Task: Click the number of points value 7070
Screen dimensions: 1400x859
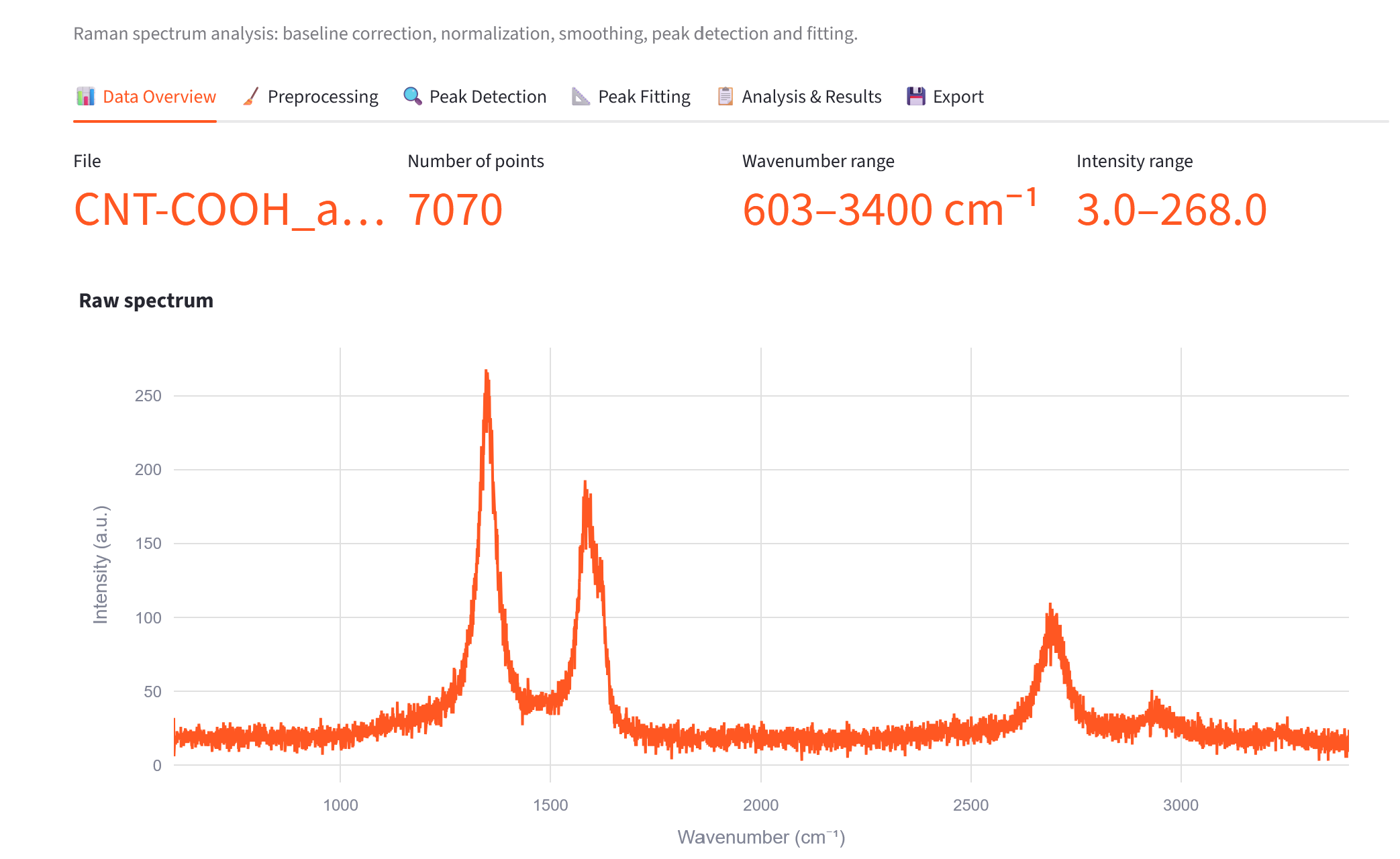Action: [455, 209]
